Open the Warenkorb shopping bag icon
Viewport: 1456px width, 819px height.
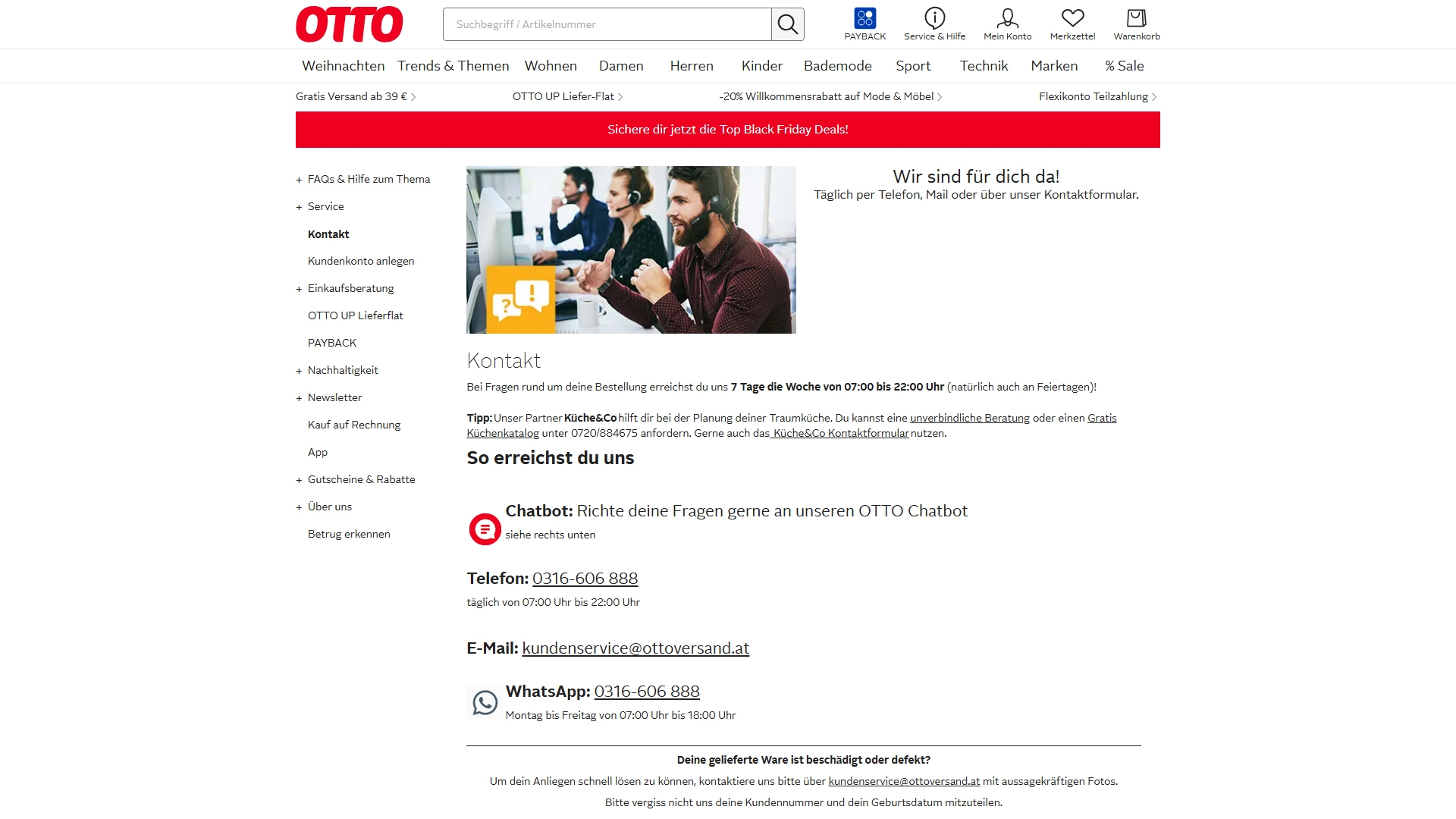click(1136, 24)
